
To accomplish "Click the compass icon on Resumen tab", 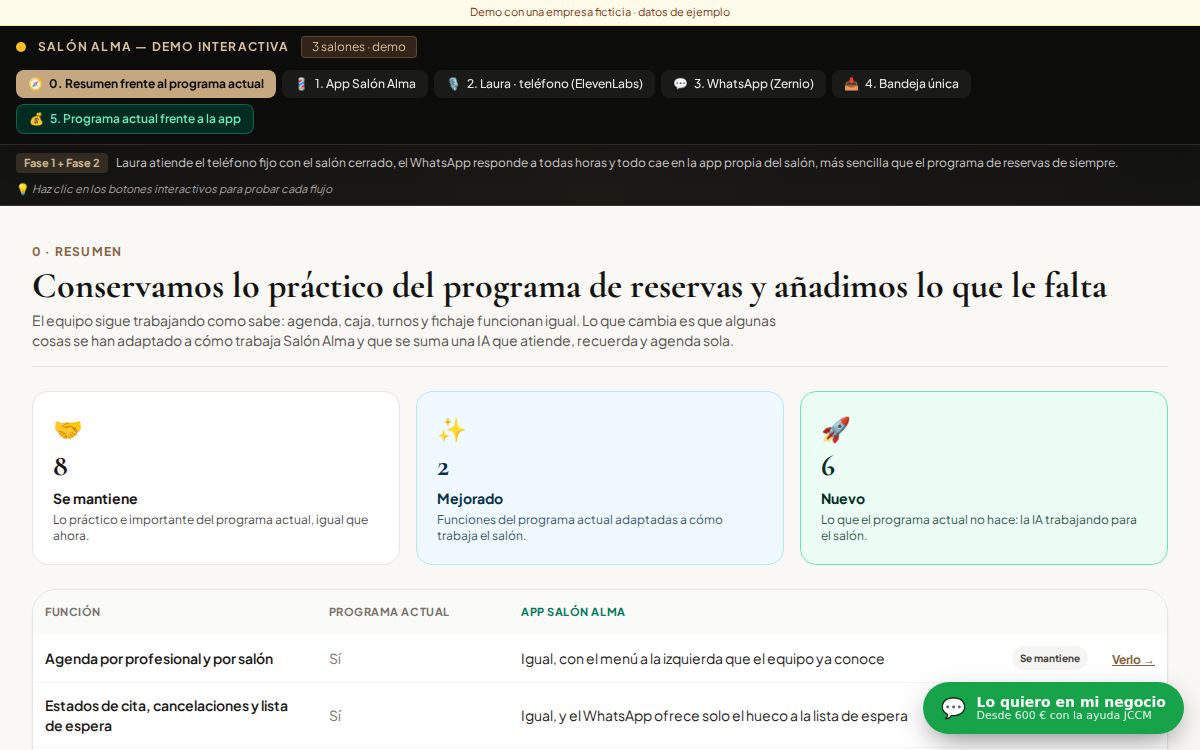I will click(x=35, y=84).
